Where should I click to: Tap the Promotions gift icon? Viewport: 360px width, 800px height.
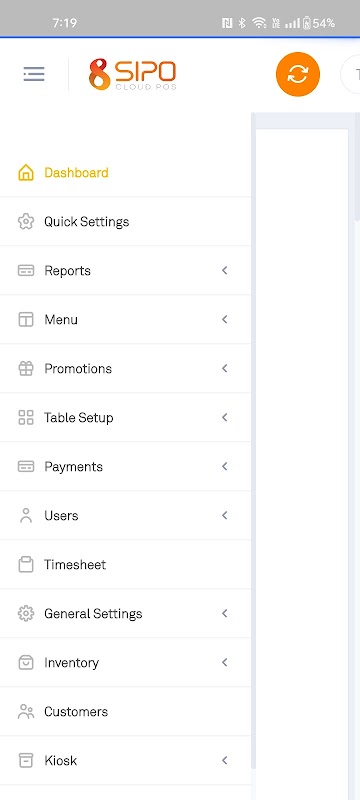[26, 368]
